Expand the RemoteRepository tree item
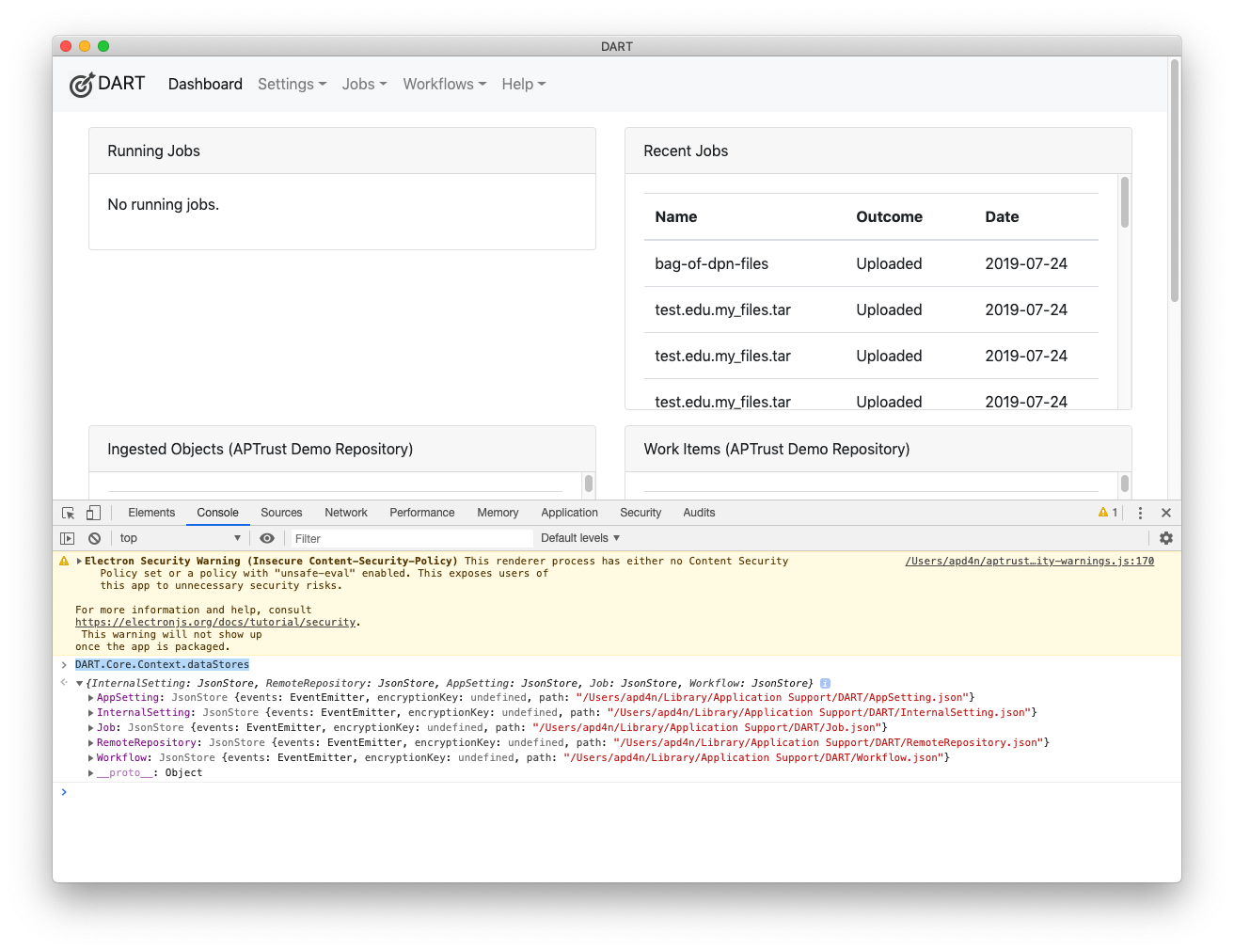This screenshot has width=1234, height=952. [91, 743]
